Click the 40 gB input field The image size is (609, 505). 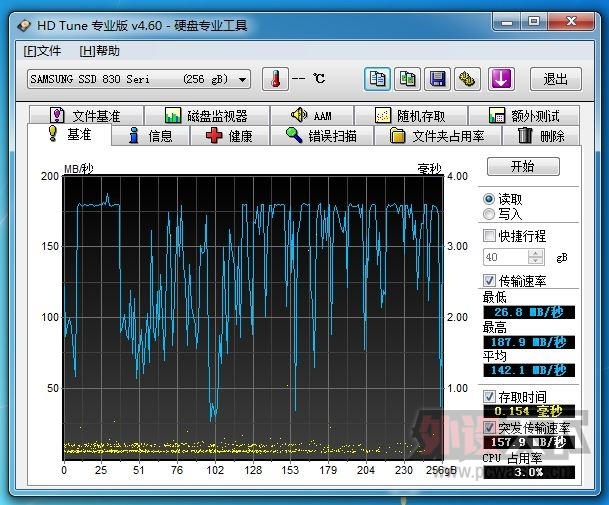(x=505, y=257)
